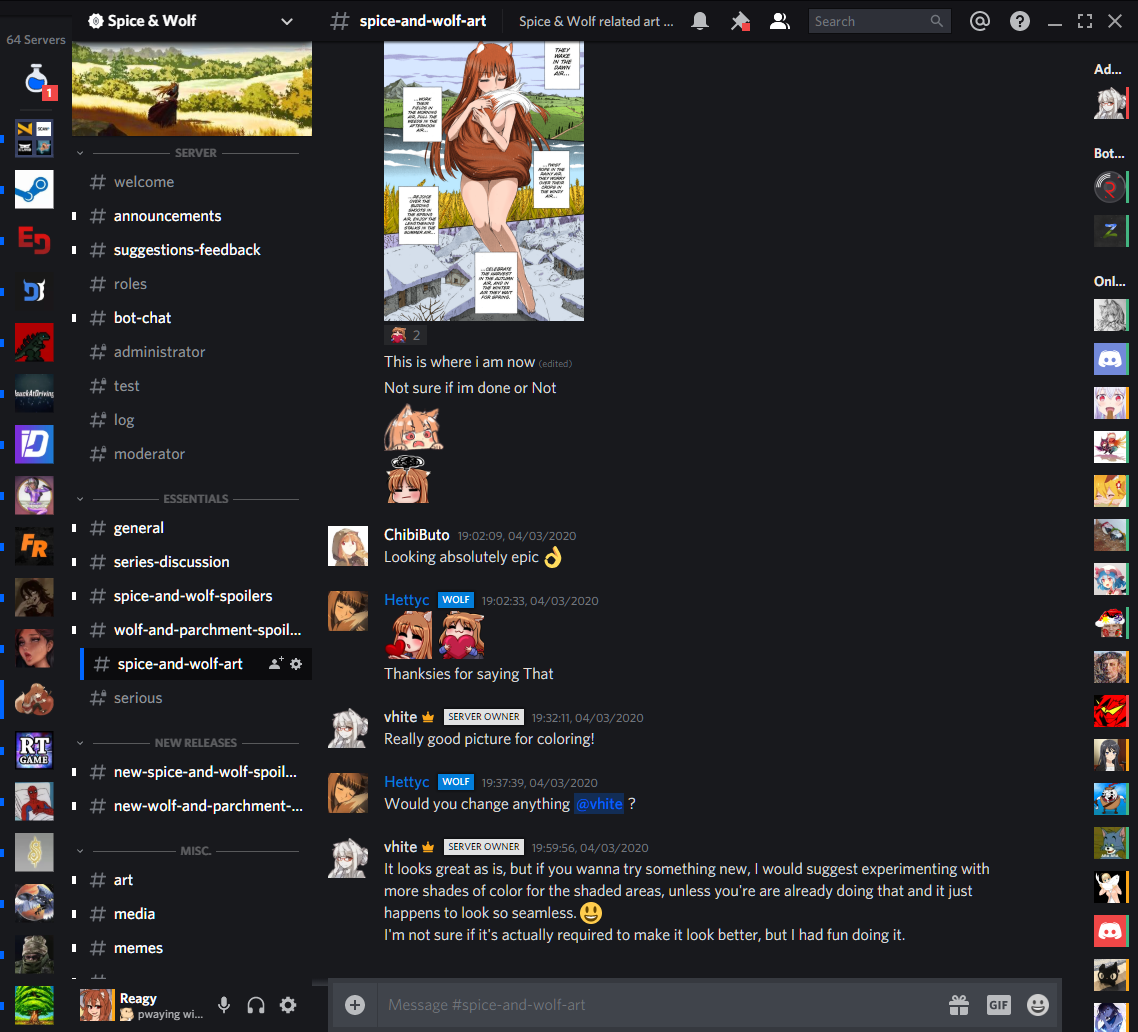Open the art channel under MISC.
This screenshot has width=1138, height=1032.
tap(195, 880)
